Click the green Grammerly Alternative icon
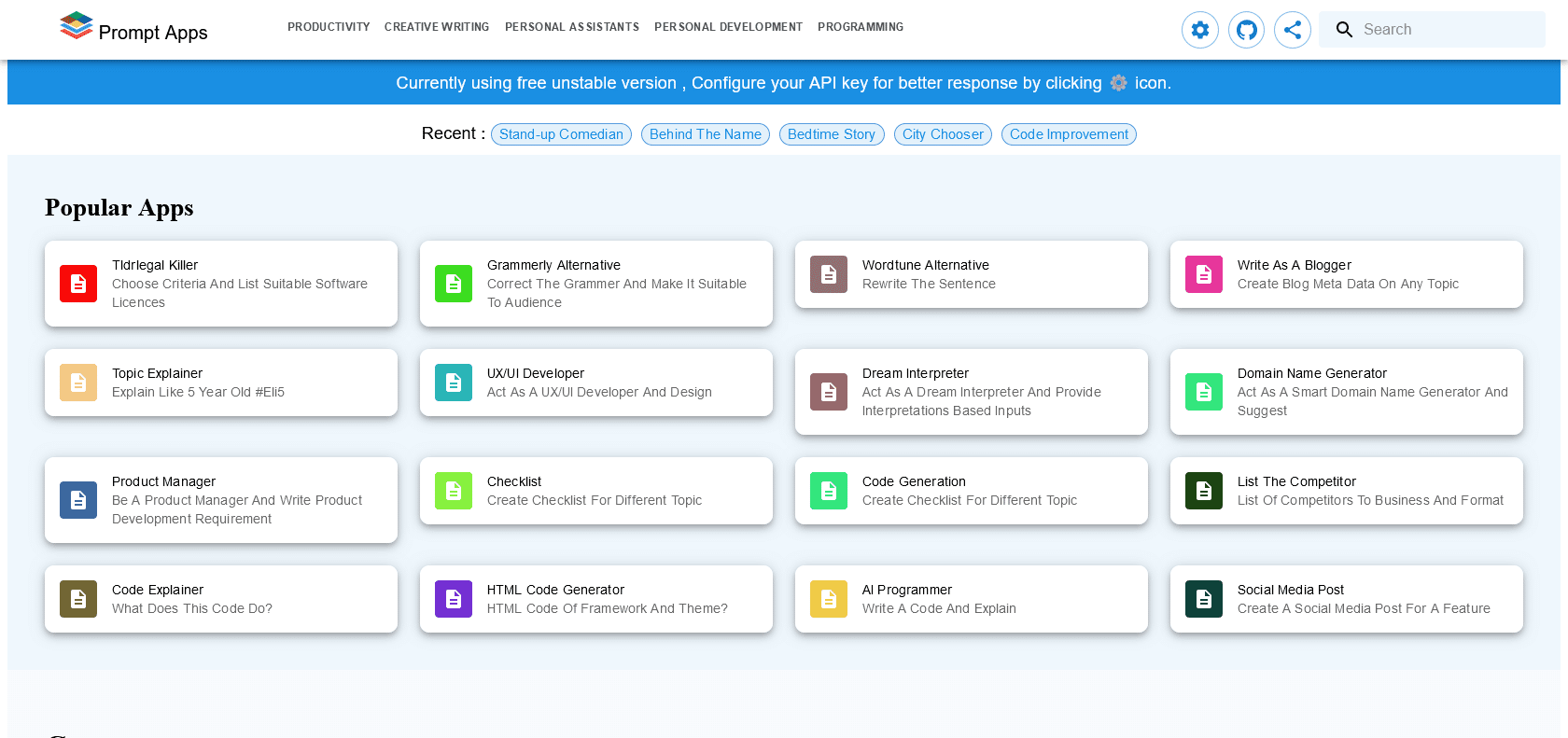This screenshot has width=1568, height=738. [454, 284]
